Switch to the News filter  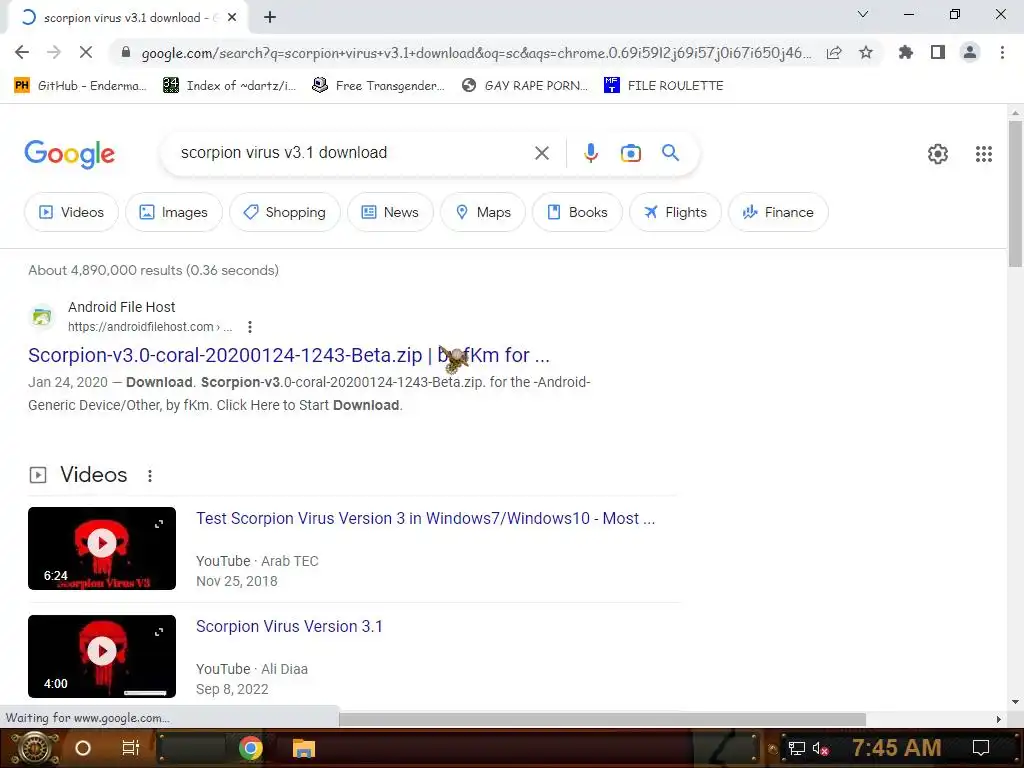click(390, 212)
